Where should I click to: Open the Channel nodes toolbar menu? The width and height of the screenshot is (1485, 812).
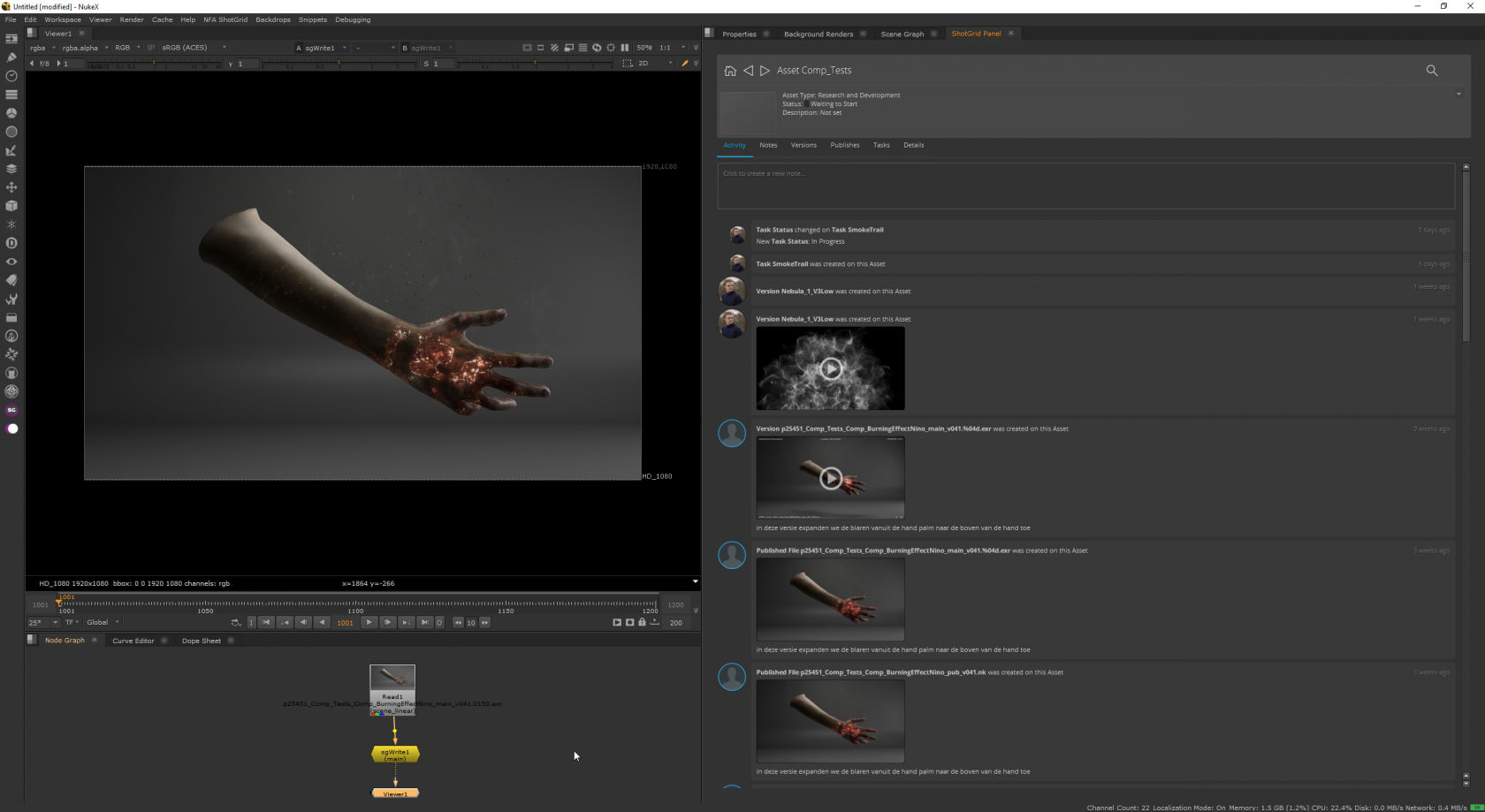(11, 95)
